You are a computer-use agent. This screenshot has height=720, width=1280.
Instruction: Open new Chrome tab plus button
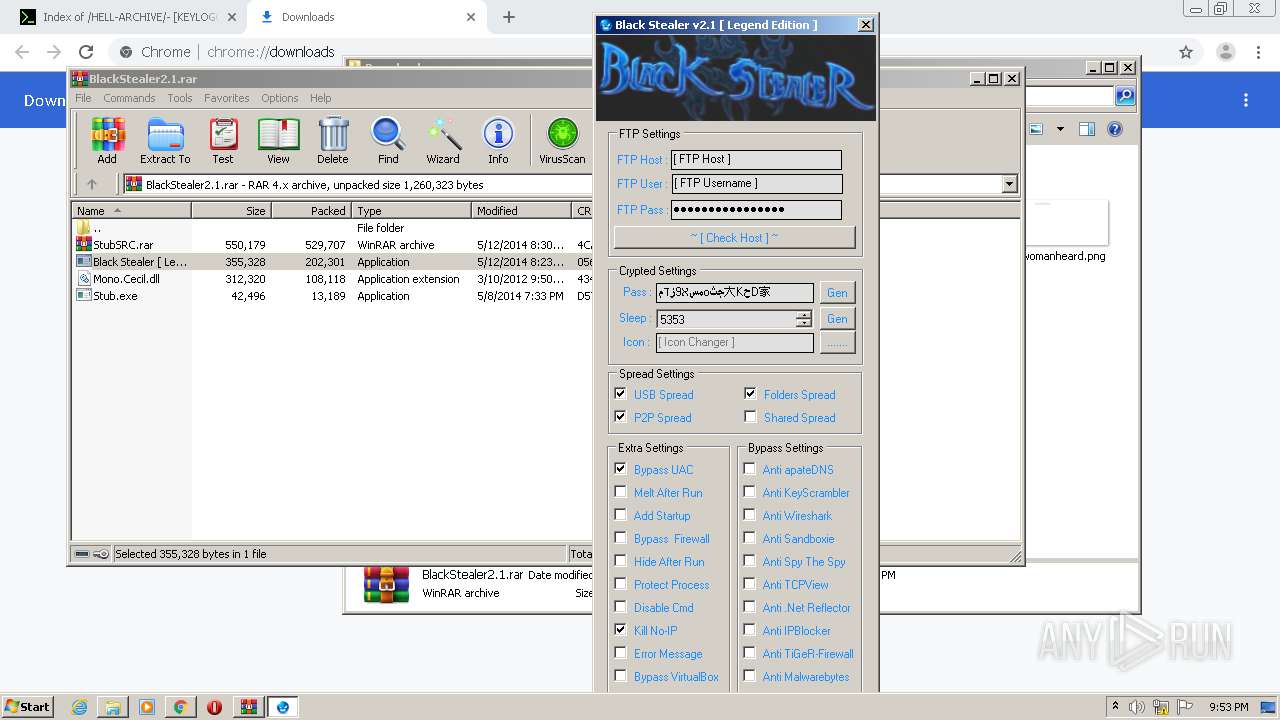(x=509, y=17)
